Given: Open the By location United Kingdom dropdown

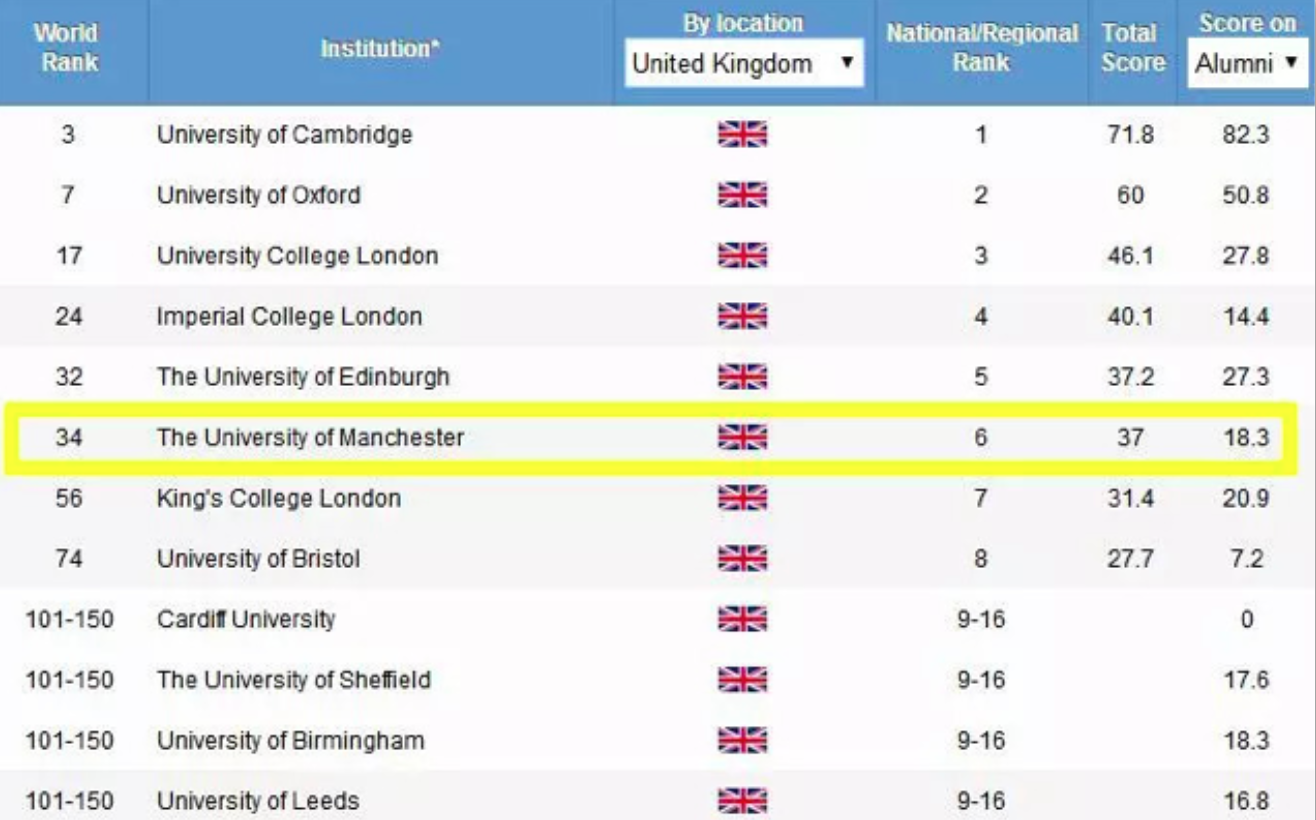Looking at the screenshot, I should pos(744,64).
